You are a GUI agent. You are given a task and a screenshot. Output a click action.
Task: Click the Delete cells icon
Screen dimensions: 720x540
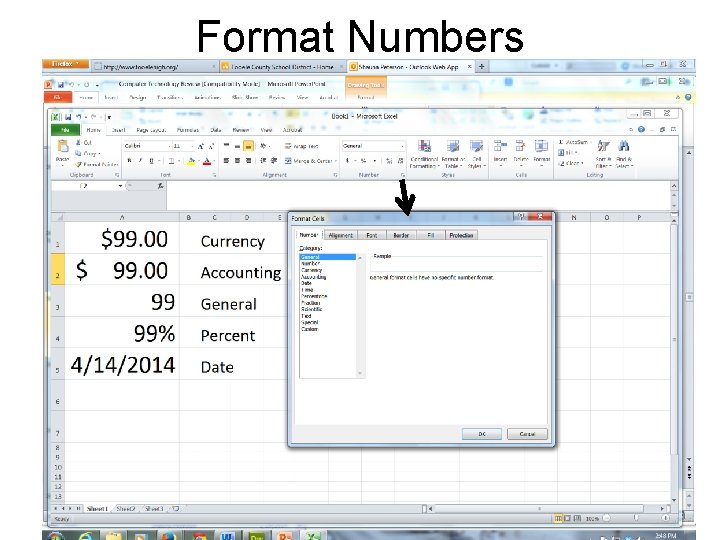point(520,146)
